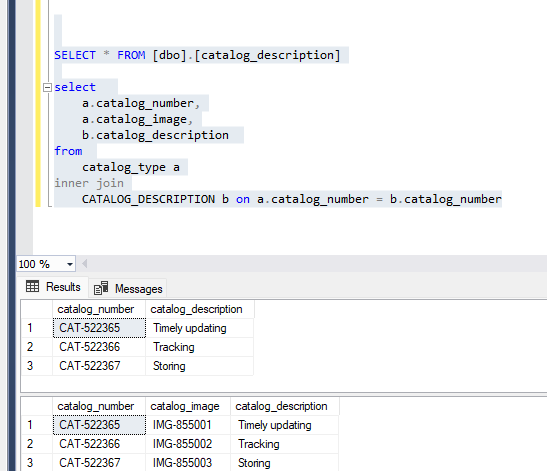Select catalog_description column header in first grid
547x471 pixels.
point(200,309)
